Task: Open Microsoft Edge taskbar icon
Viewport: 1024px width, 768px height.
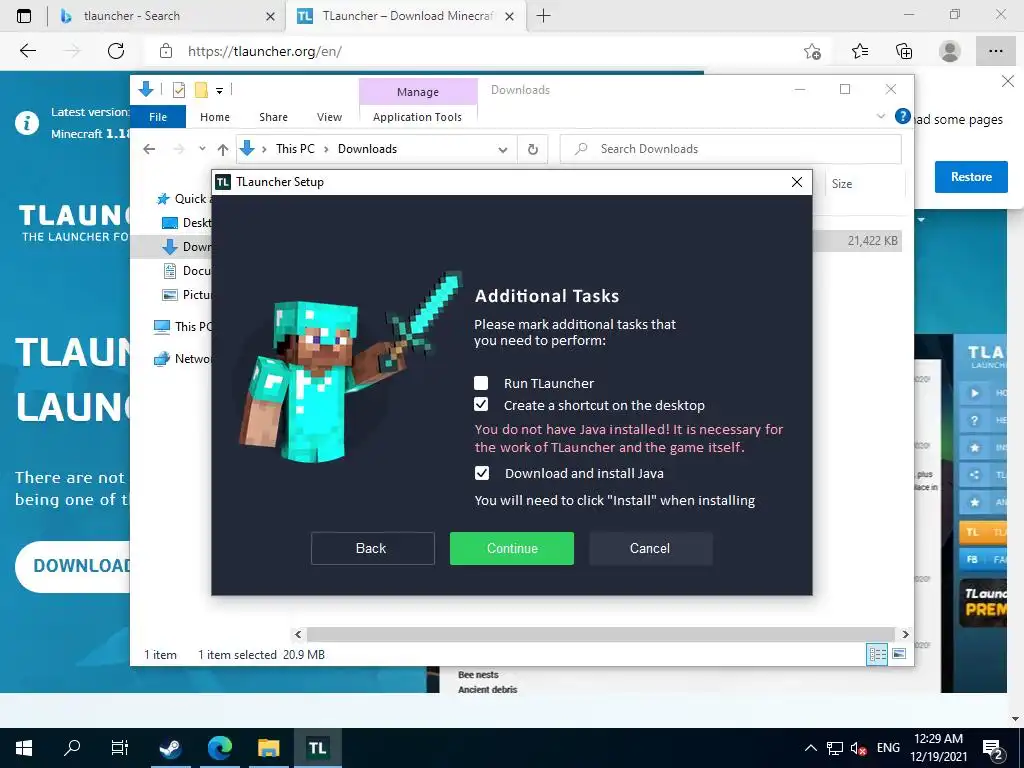Action: point(220,748)
